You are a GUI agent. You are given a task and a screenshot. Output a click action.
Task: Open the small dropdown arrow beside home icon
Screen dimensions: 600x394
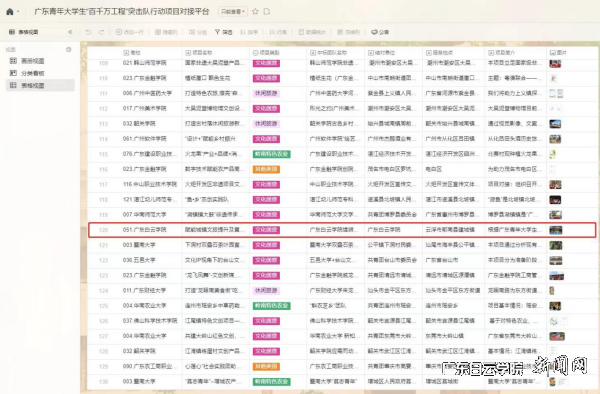coord(18,12)
